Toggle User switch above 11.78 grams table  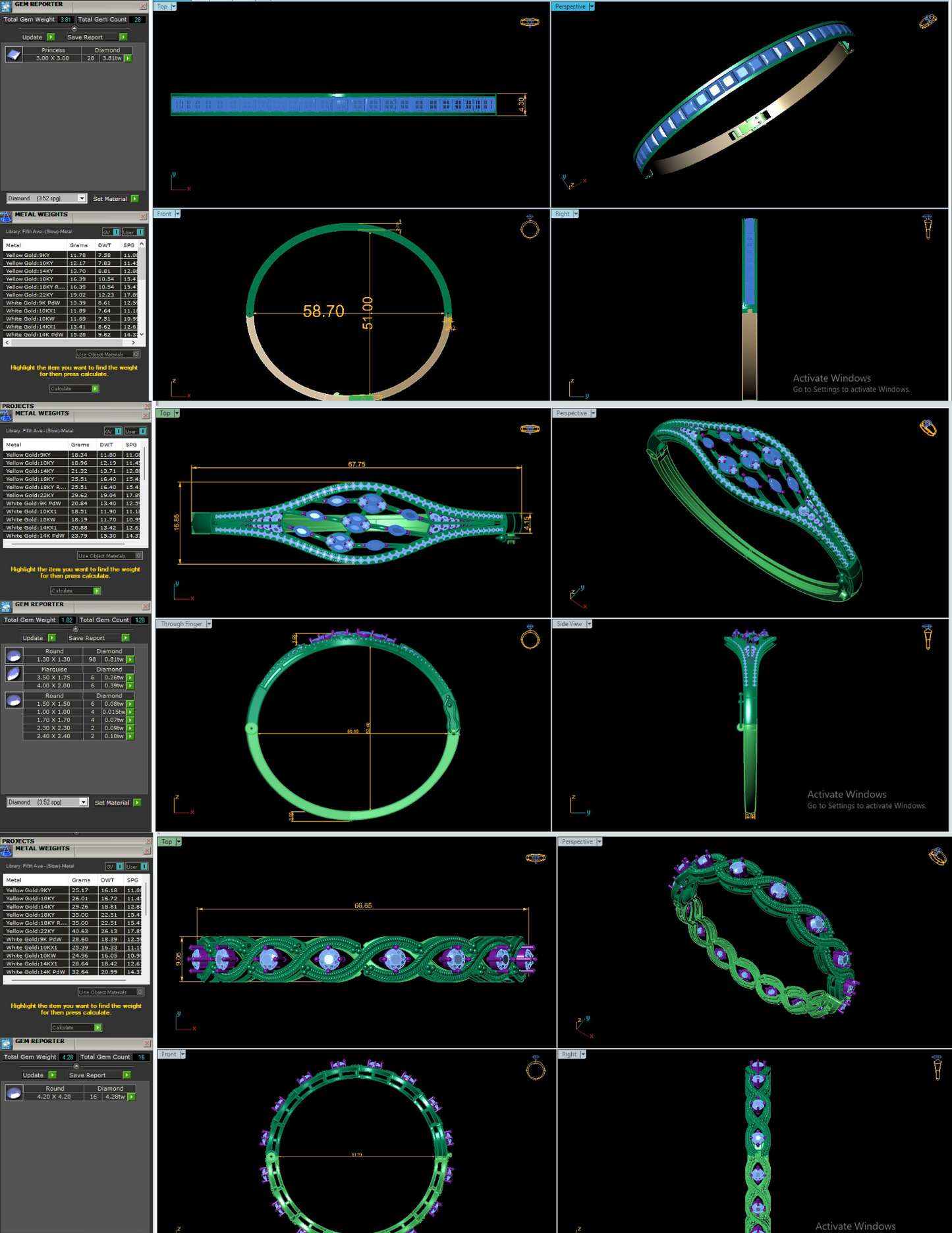(x=133, y=232)
